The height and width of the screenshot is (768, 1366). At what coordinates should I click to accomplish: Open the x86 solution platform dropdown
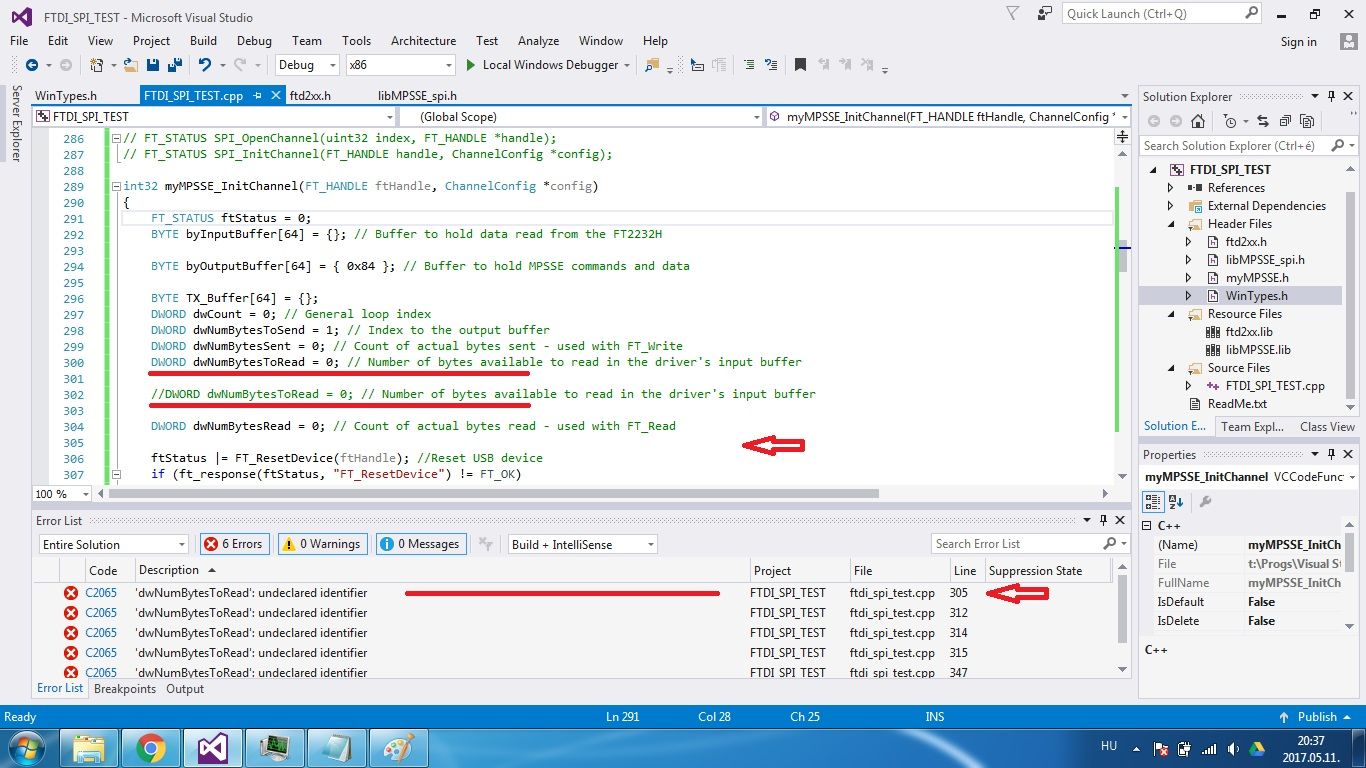click(400, 65)
